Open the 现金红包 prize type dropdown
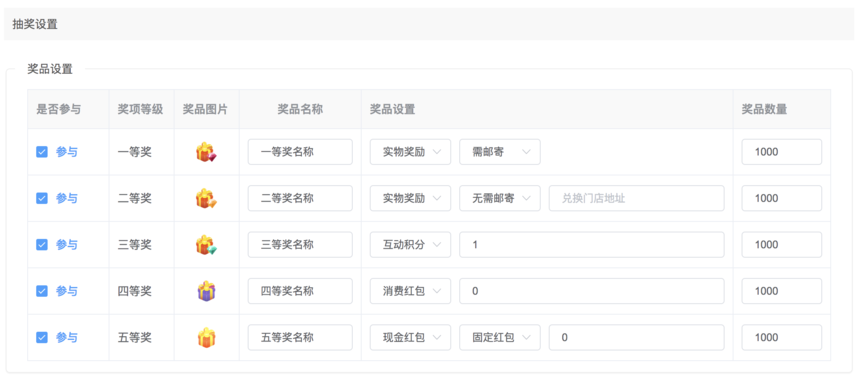Viewport: 860px width, 381px height. pyautogui.click(x=410, y=338)
